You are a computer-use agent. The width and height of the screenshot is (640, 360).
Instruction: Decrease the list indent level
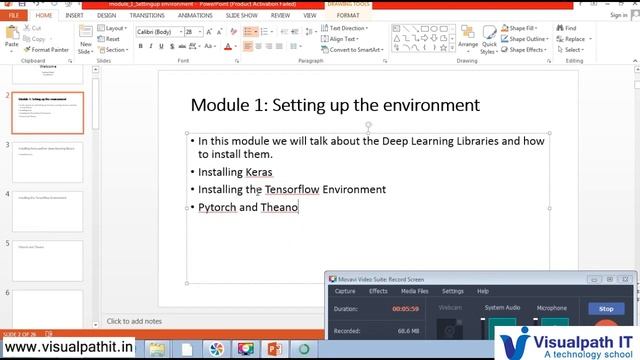click(x=284, y=32)
